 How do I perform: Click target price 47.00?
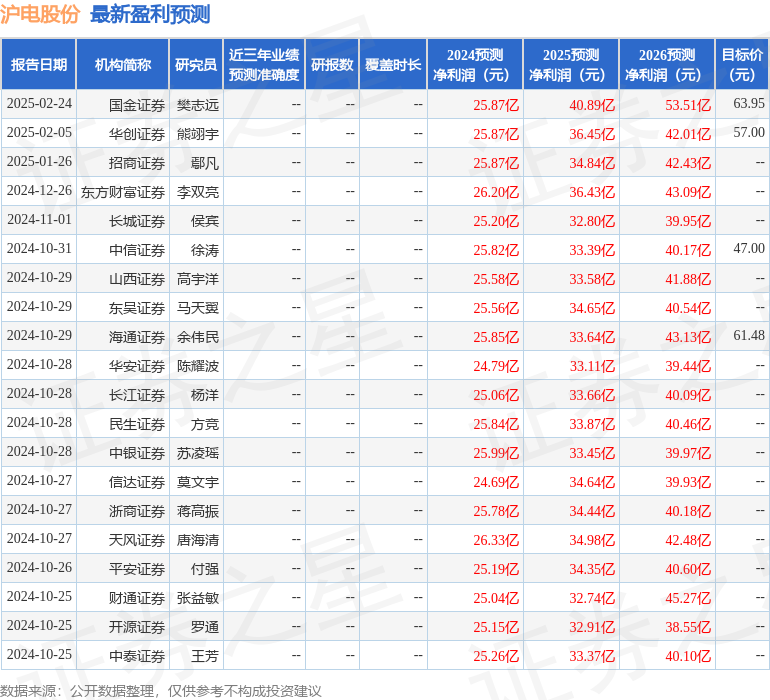pyautogui.click(x=749, y=248)
